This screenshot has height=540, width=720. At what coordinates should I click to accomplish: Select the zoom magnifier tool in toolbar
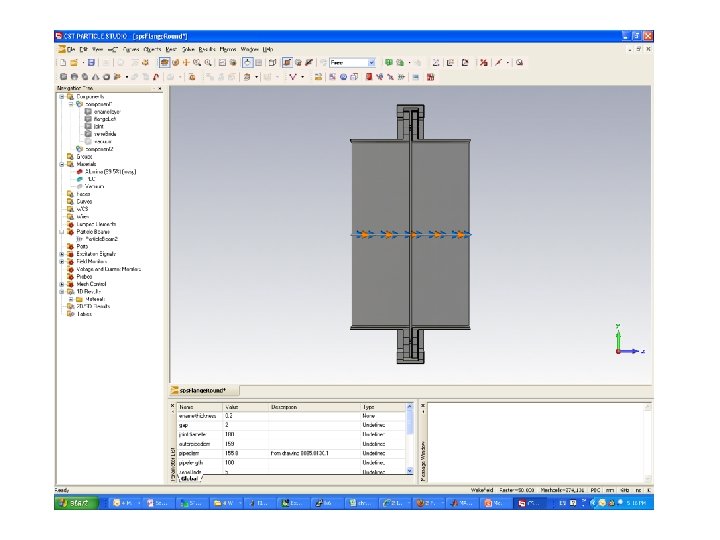tap(208, 62)
